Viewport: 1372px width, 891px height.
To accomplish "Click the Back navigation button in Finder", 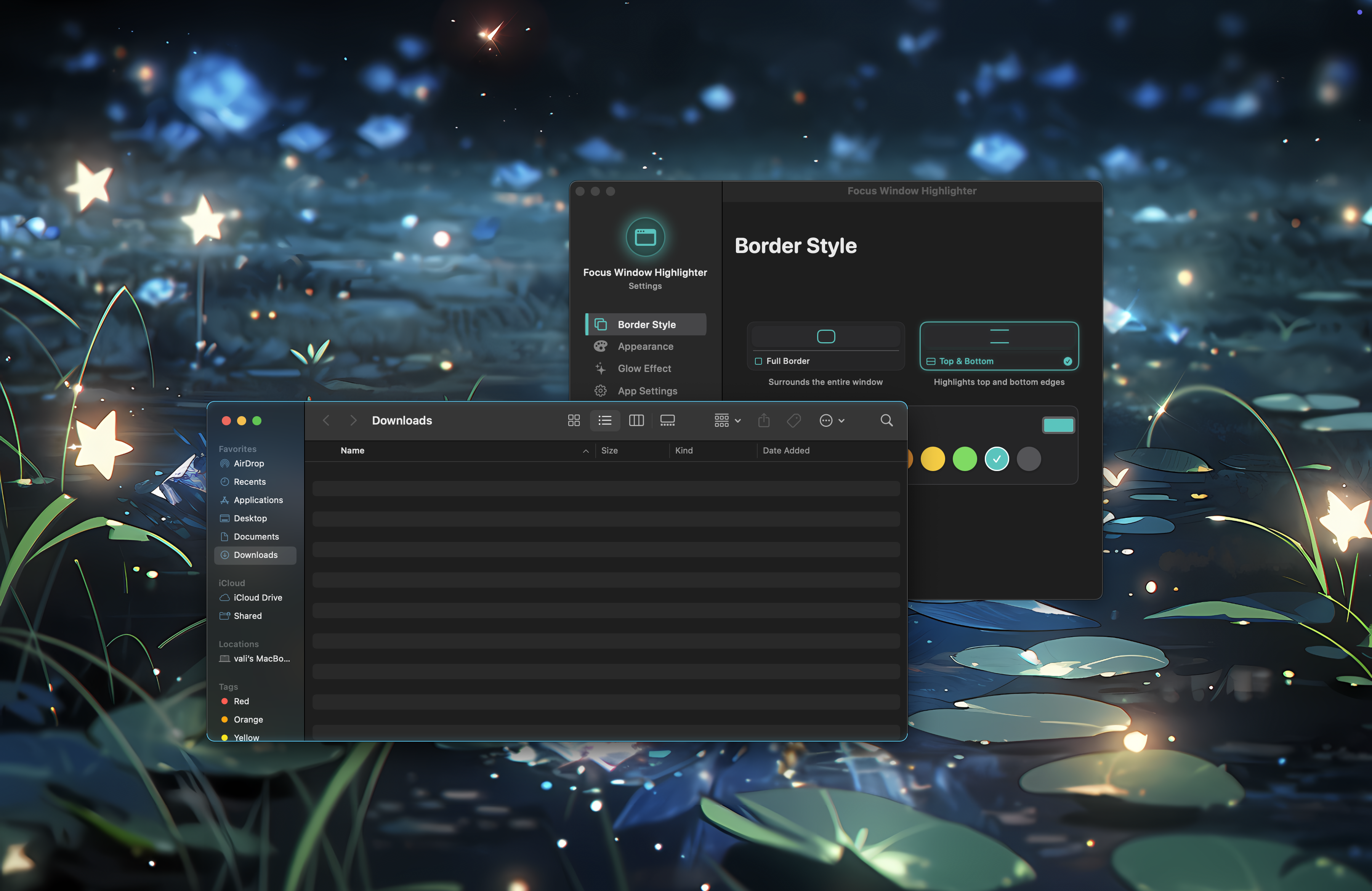I will (x=326, y=420).
